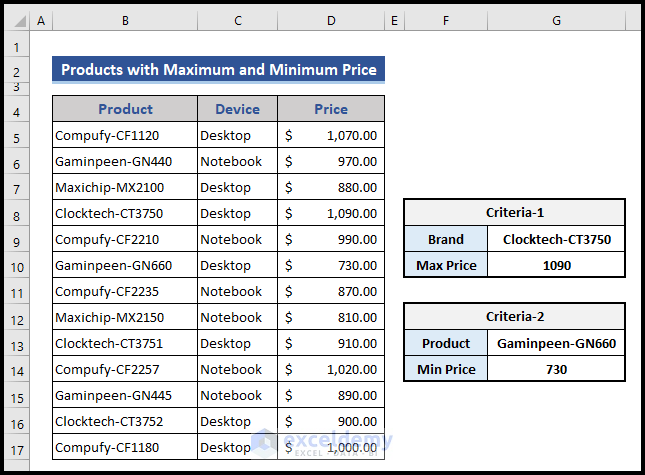645x475 pixels.
Task: Select cell Maxichip-MX2150
Action: click(125, 317)
